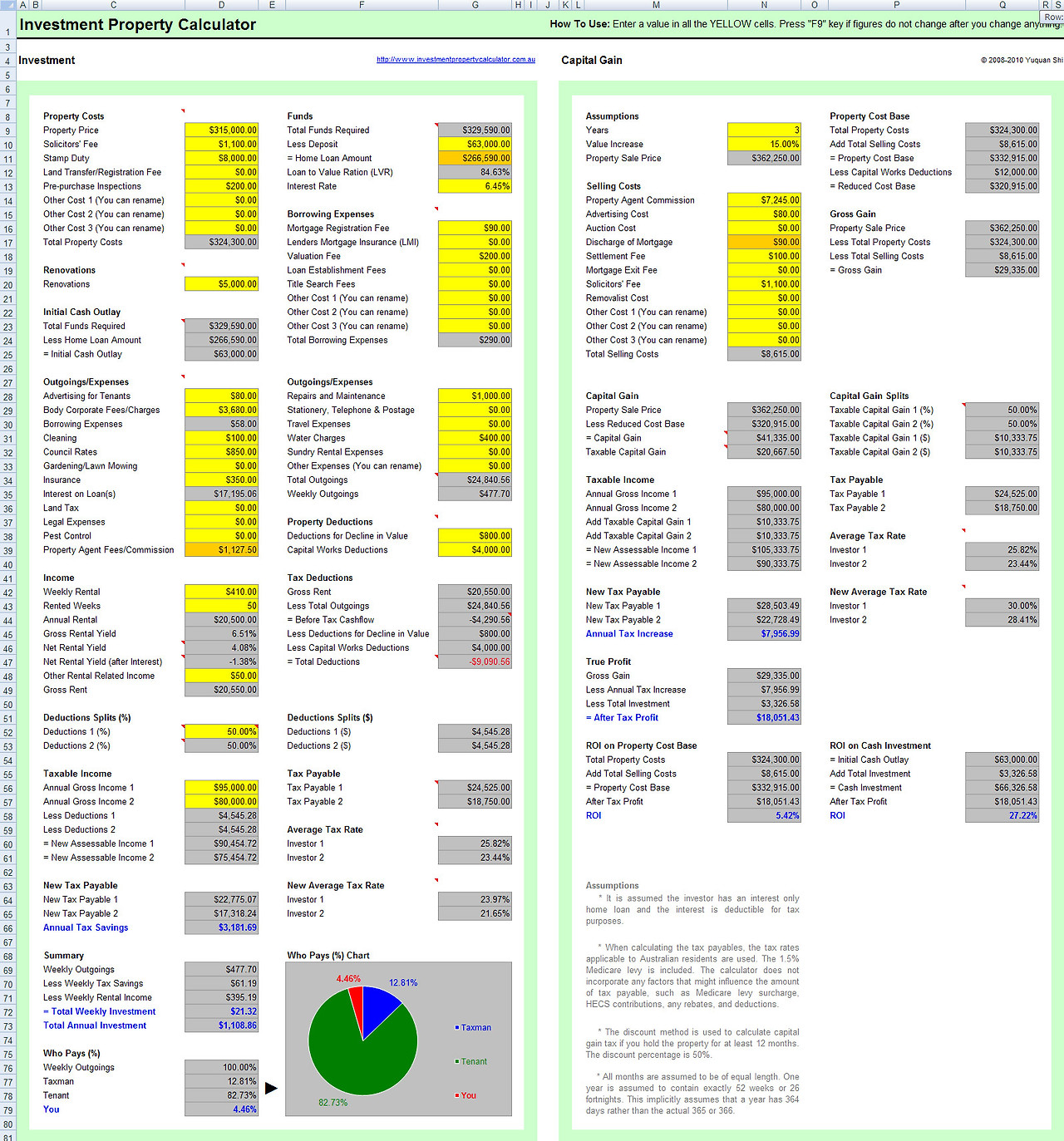Select the Water Charges cell $400.00
Screen dimensions: 1064x1141
pyautogui.click(x=475, y=438)
